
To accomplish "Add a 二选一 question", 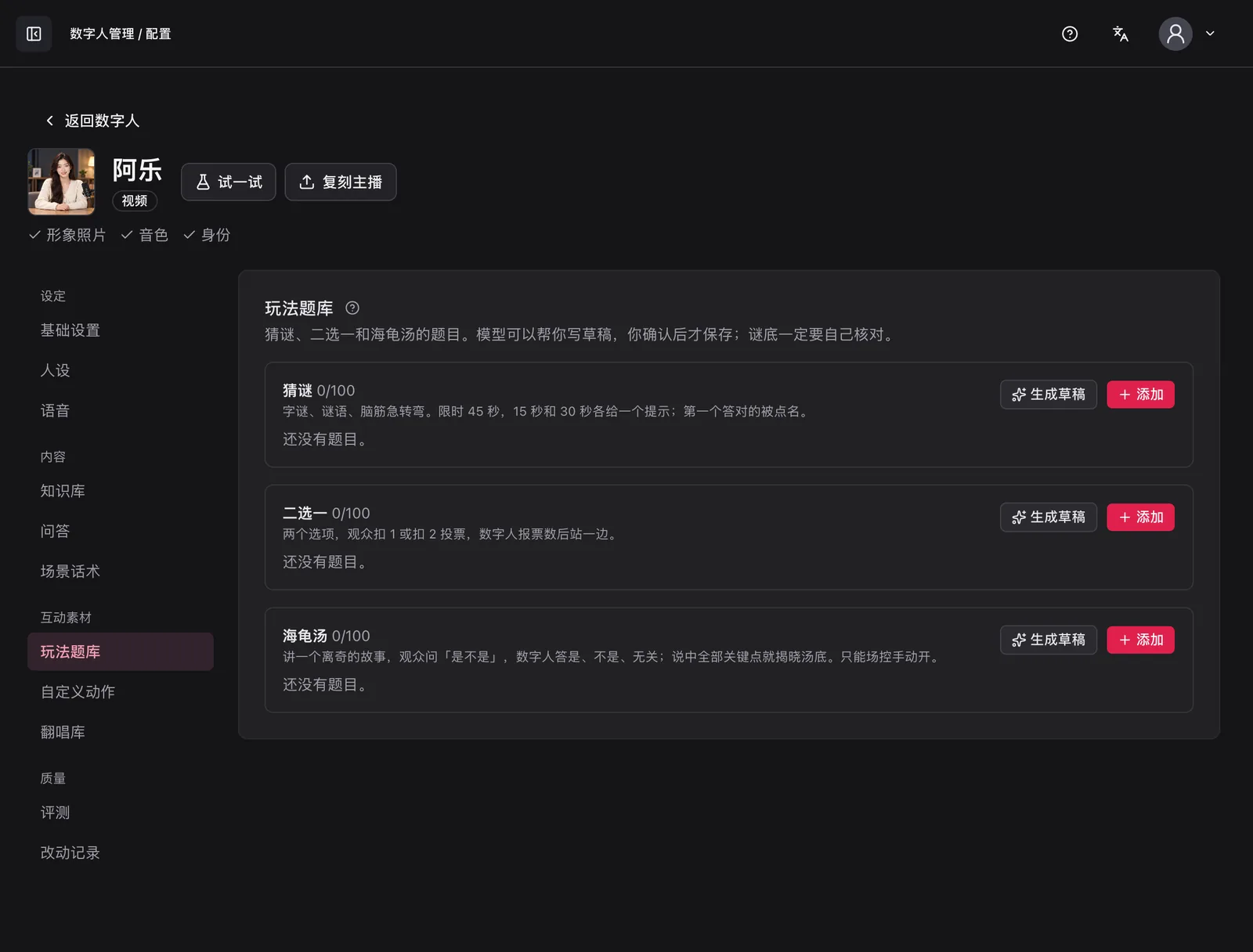I will (x=1140, y=517).
